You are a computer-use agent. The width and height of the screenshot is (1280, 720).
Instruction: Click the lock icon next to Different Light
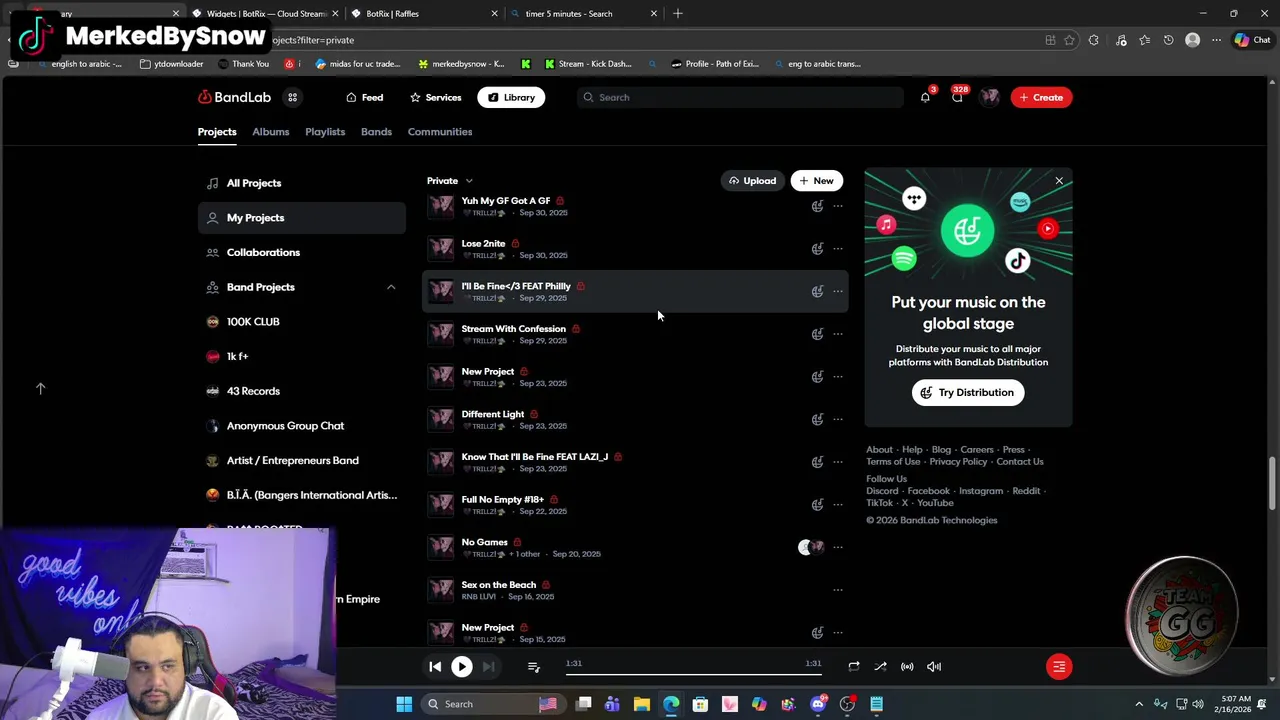coord(533,414)
